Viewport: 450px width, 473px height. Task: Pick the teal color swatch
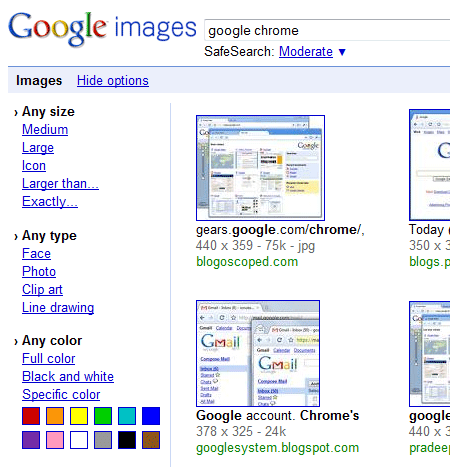tap(127, 416)
